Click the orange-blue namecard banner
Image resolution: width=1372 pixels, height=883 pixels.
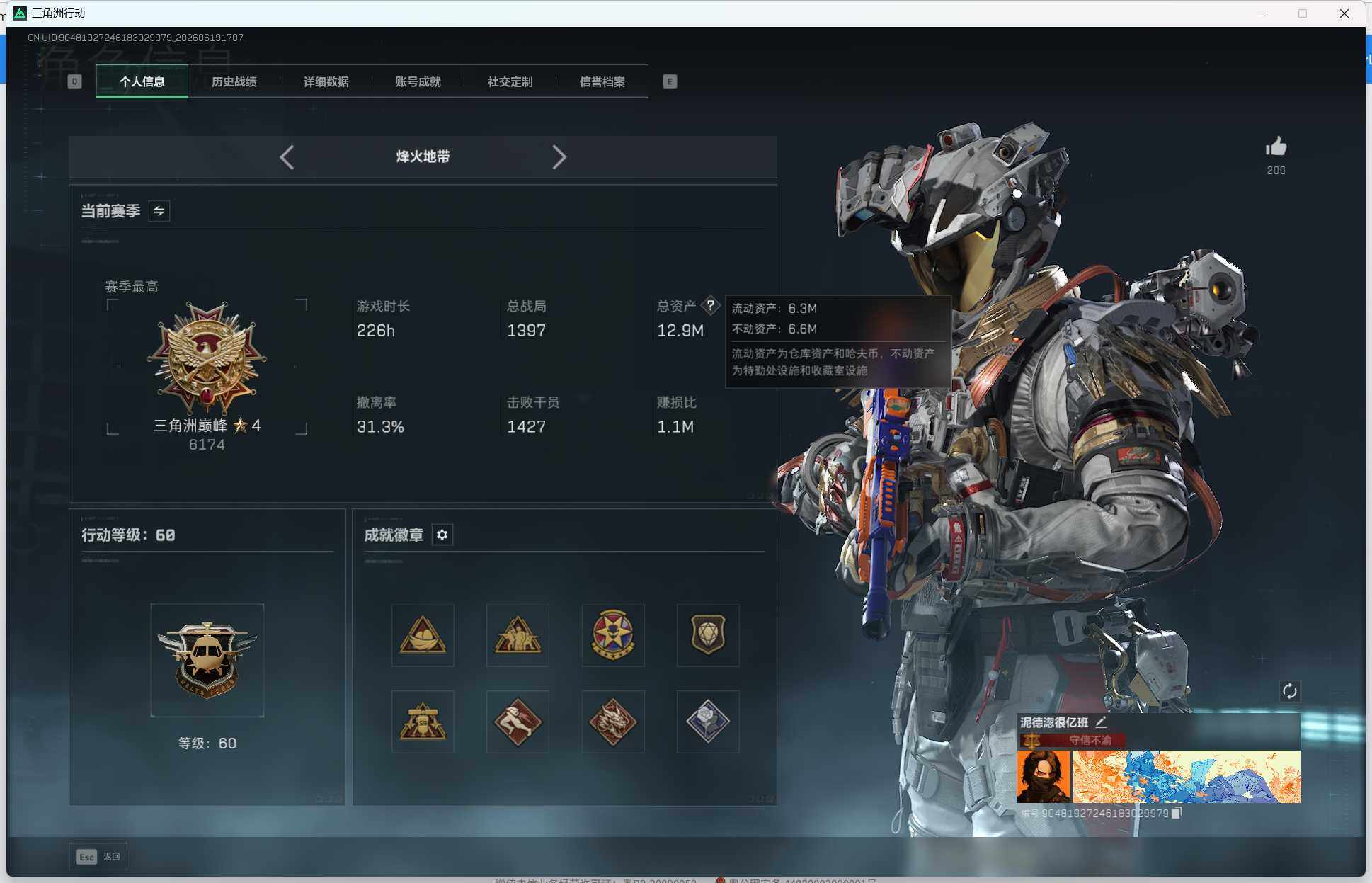click(x=1187, y=777)
